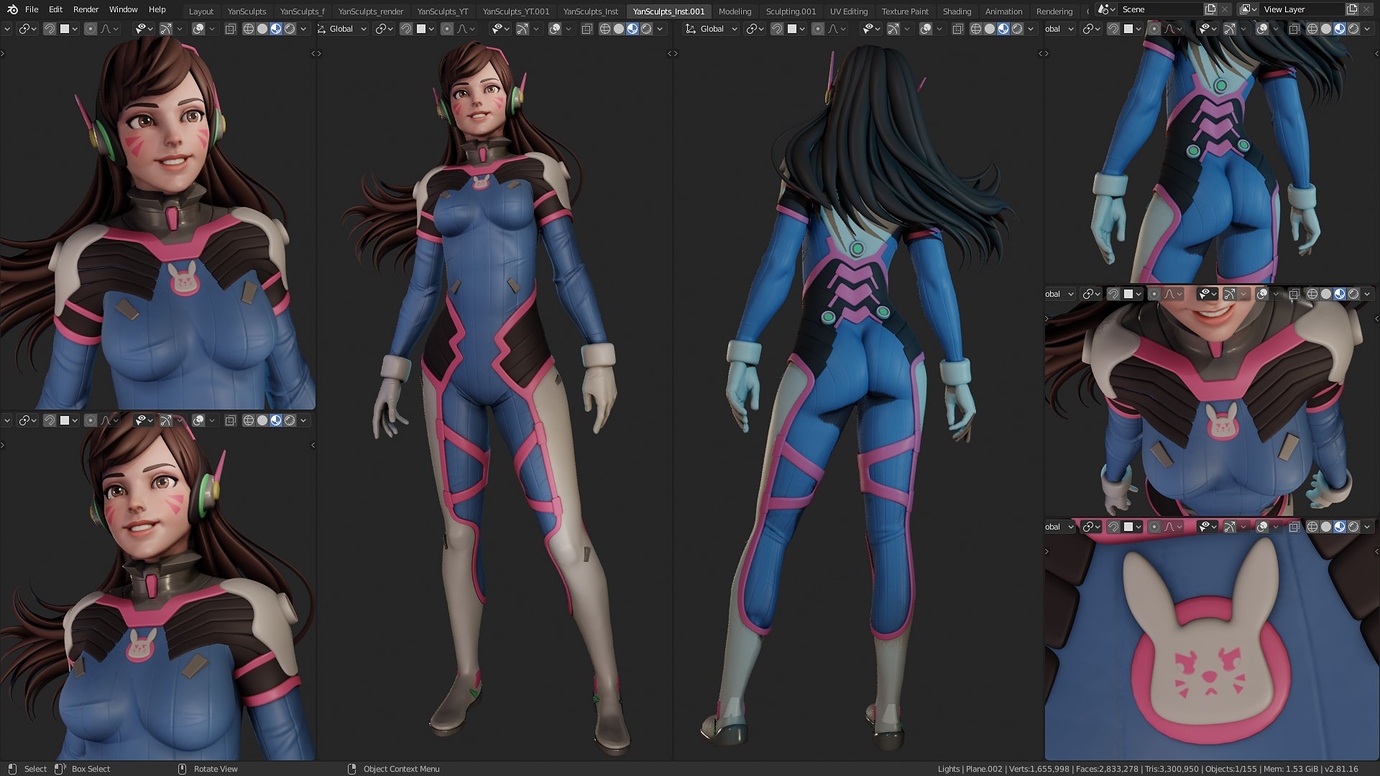Switch to the YanSculpts_render workspace tab
The width and height of the screenshot is (1380, 776).
click(x=371, y=11)
